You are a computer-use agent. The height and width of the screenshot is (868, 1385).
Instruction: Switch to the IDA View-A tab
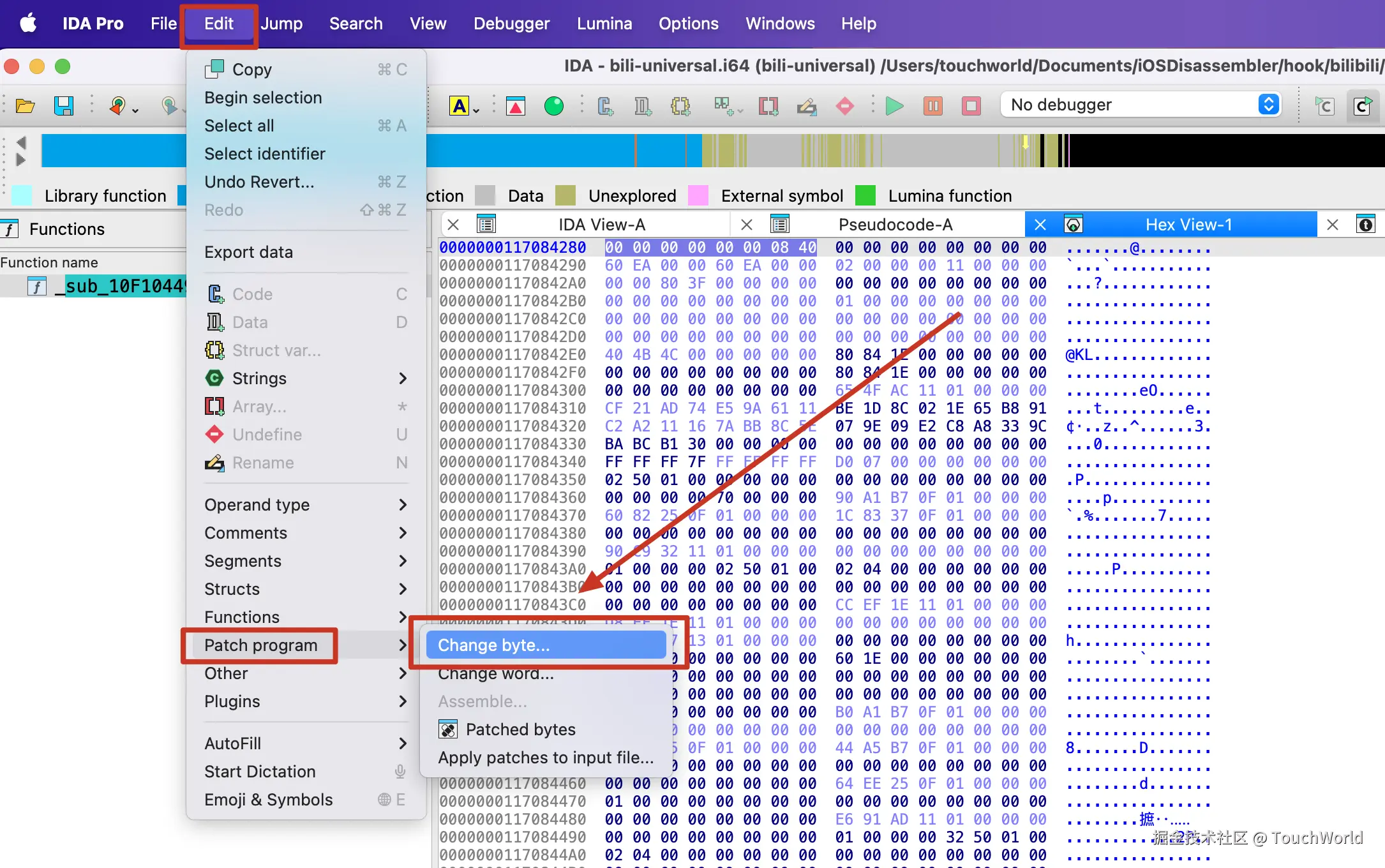click(x=601, y=225)
